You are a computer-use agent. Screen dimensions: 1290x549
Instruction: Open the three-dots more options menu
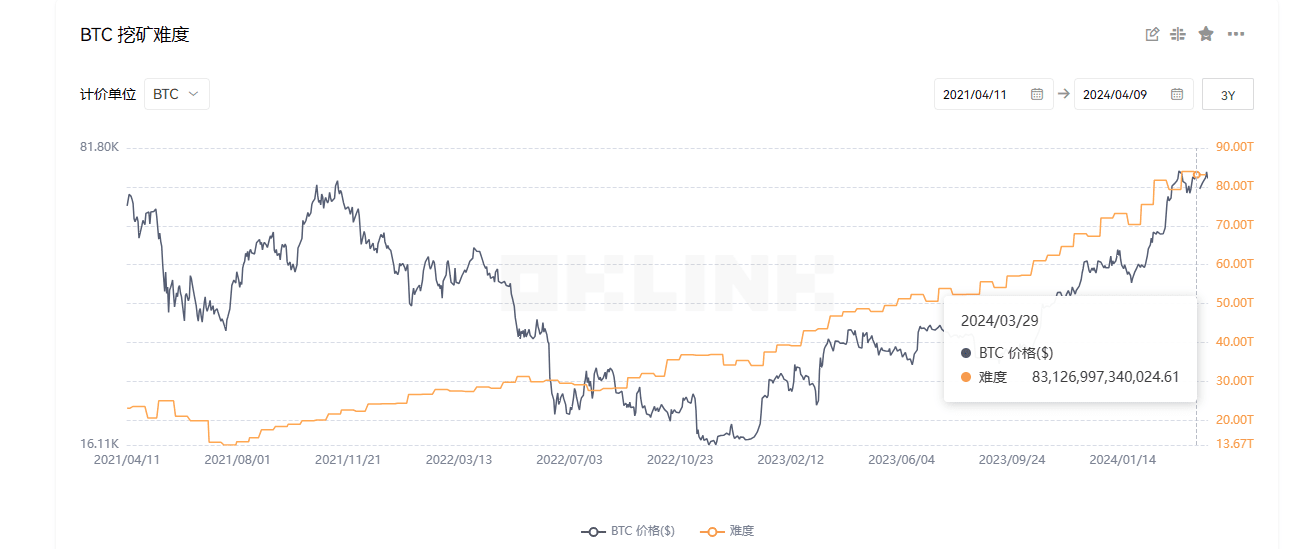tap(1236, 34)
